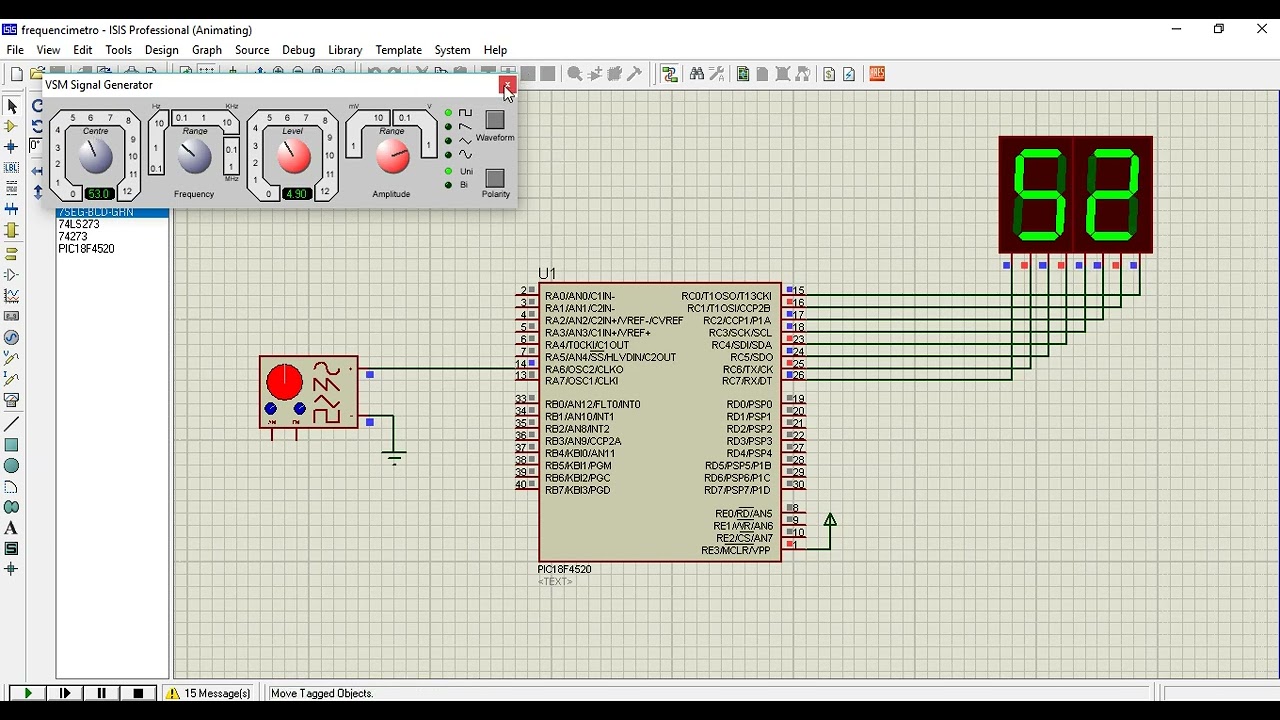Click the ground terminal symbol
The image size is (1280, 720).
point(394,458)
